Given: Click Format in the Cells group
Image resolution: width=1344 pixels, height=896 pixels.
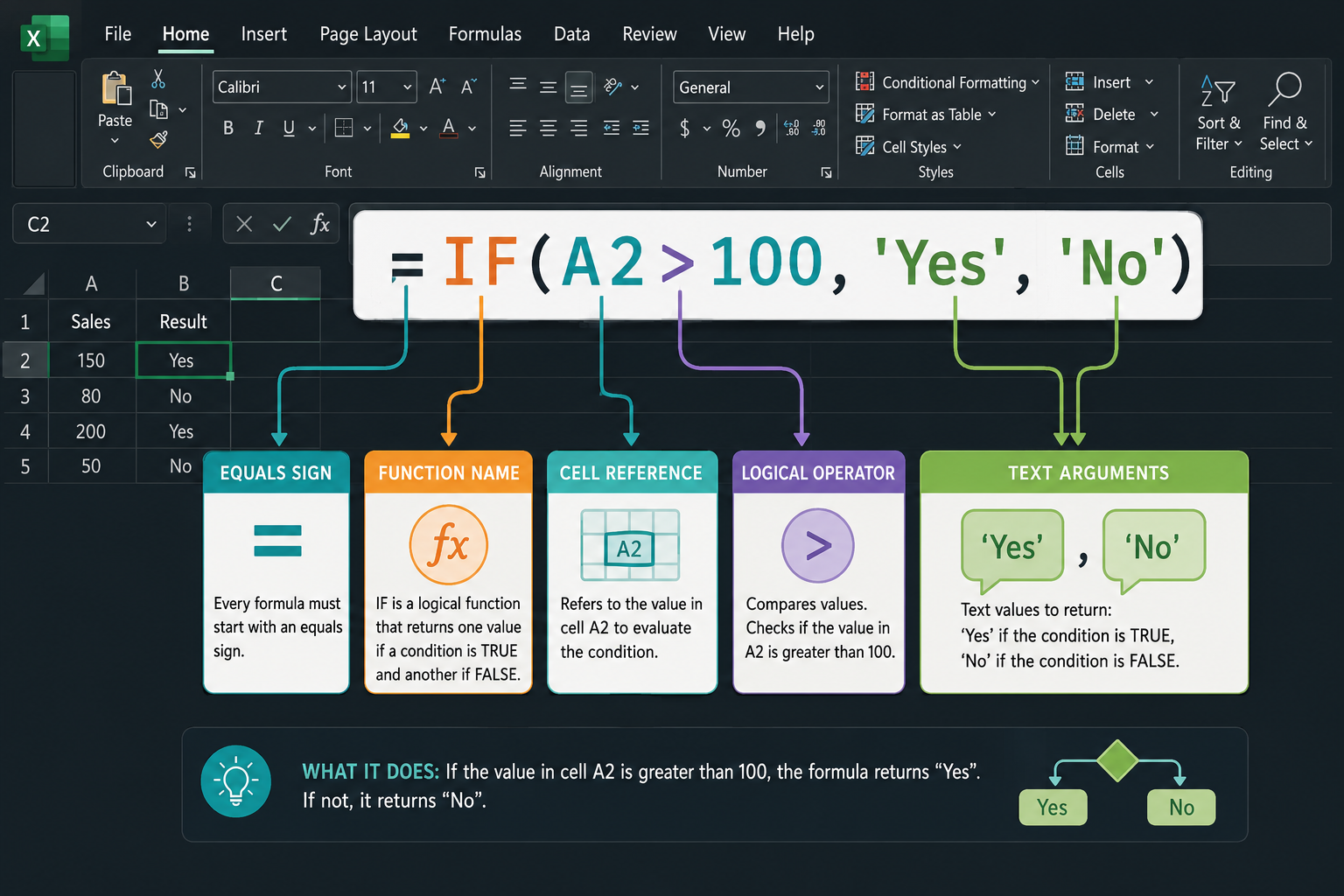Looking at the screenshot, I should [x=1109, y=147].
